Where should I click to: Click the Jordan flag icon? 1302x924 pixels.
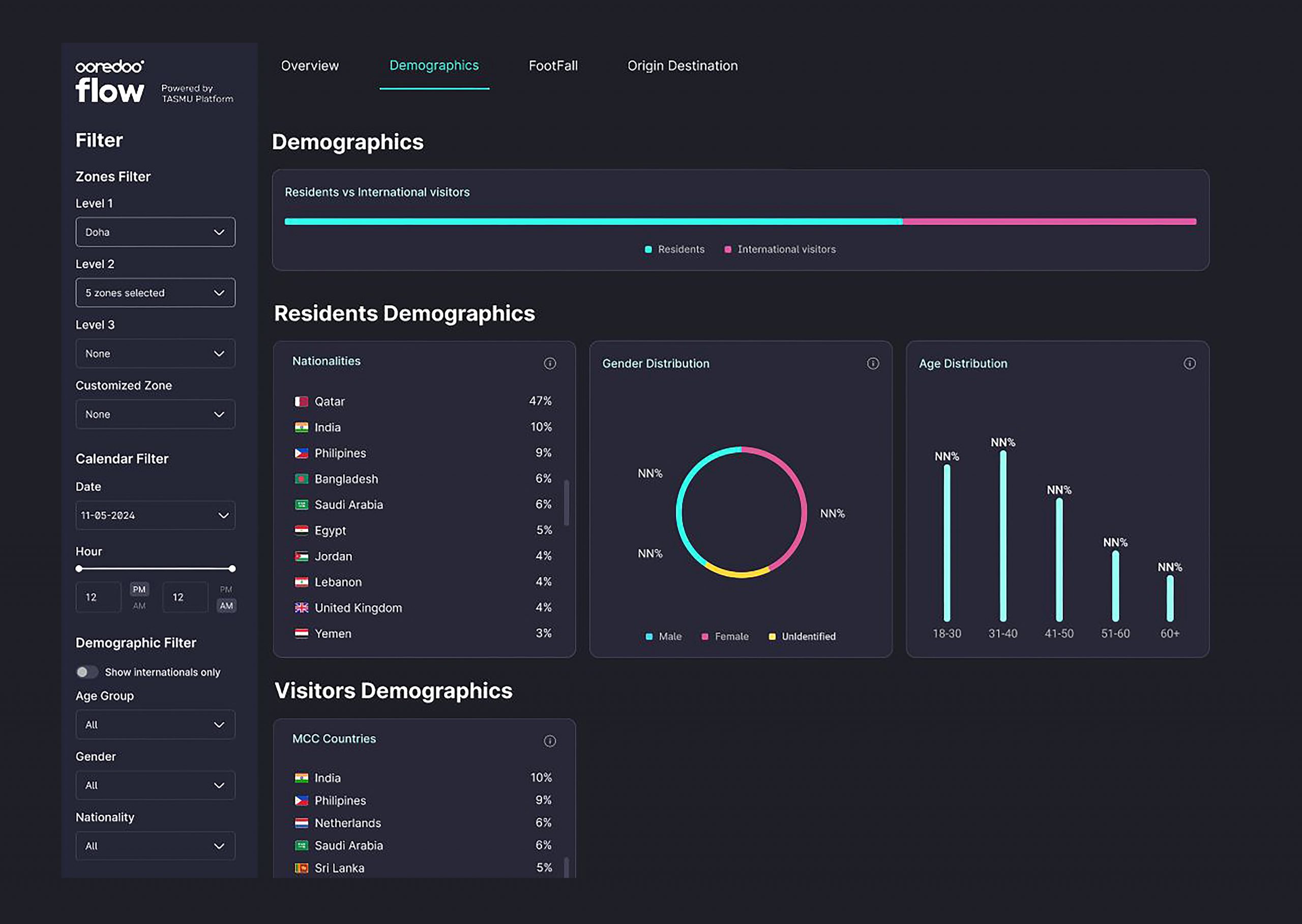(x=302, y=556)
